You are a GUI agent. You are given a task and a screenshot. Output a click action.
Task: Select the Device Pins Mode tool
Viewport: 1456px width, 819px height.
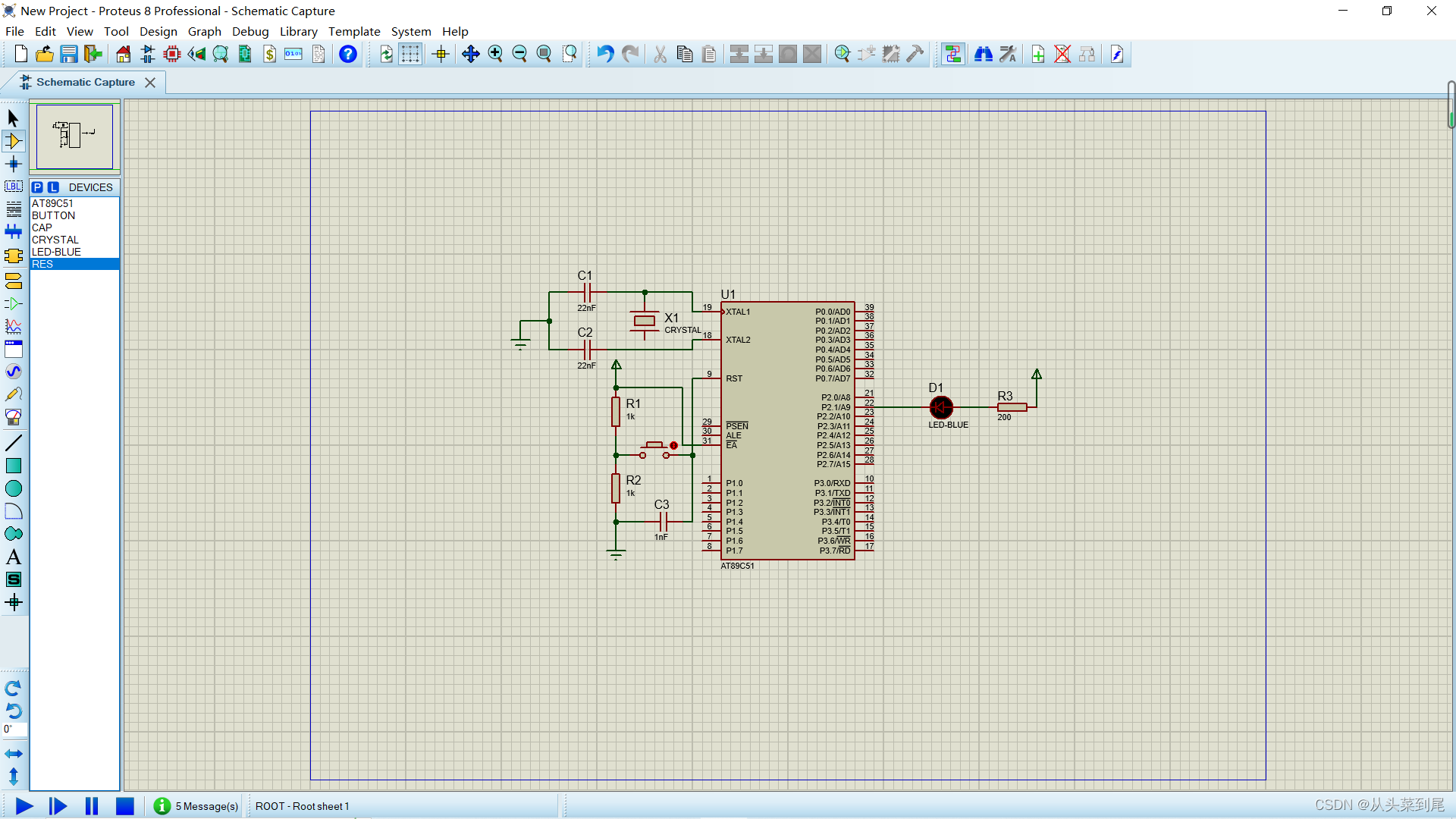[13, 304]
